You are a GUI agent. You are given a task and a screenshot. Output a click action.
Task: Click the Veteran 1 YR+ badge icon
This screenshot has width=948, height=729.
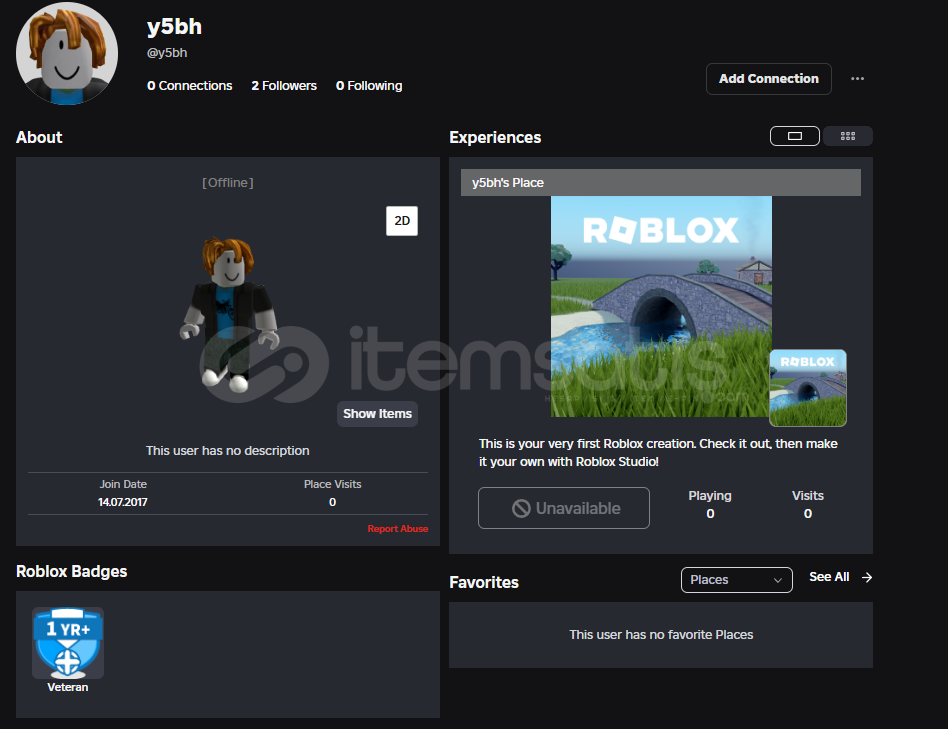(68, 643)
